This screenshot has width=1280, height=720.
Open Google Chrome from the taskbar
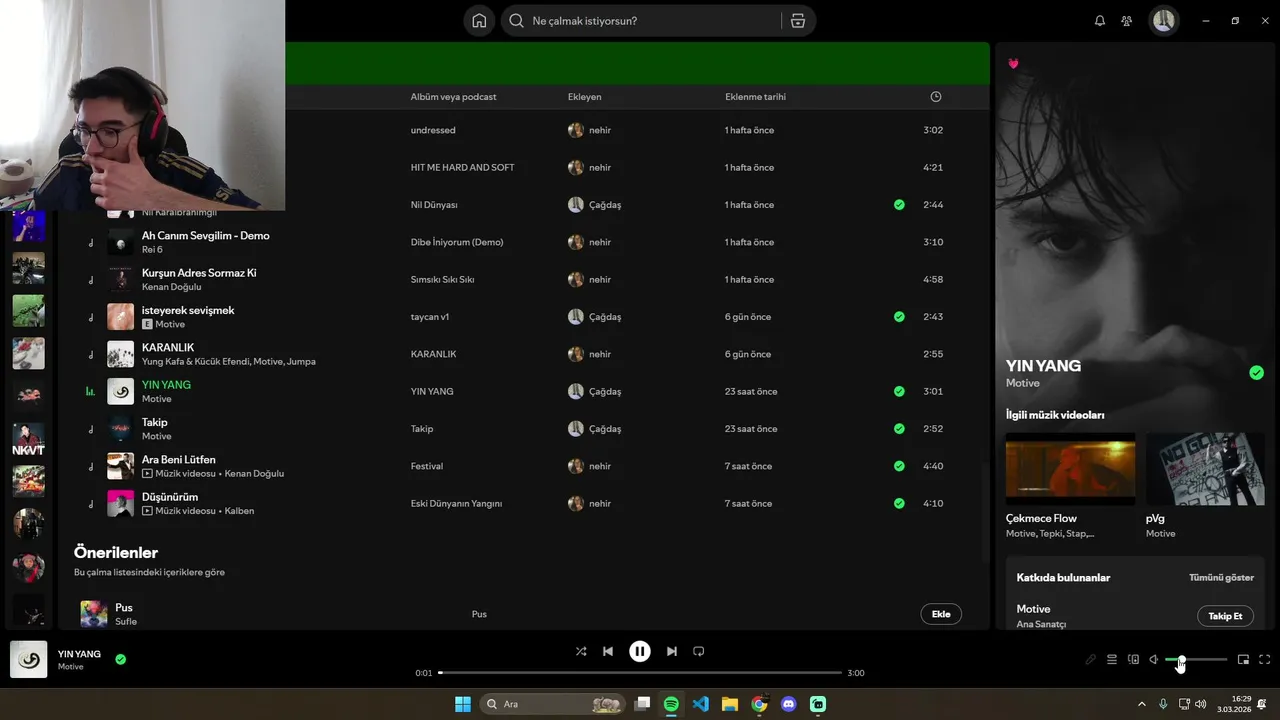point(759,704)
